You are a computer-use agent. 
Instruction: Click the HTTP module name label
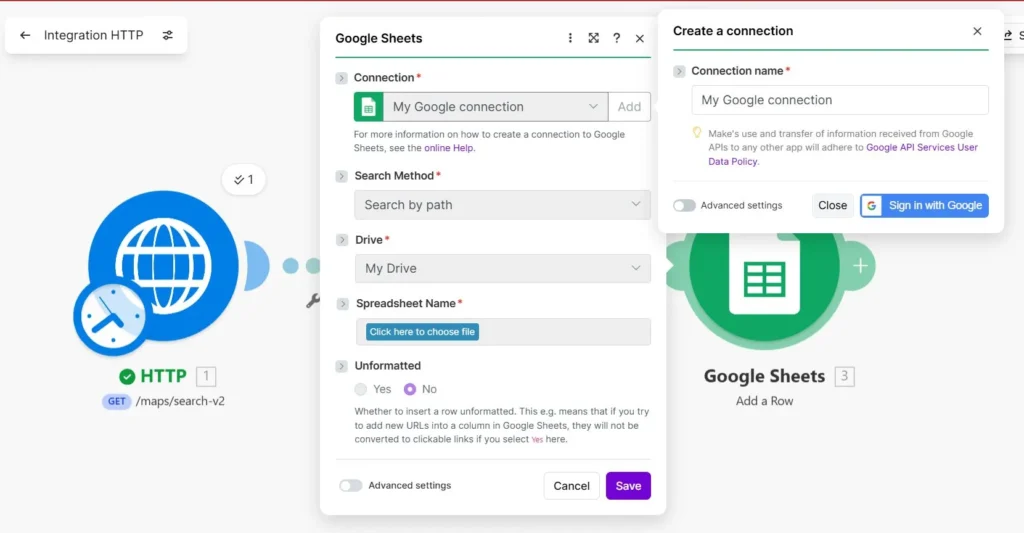[163, 376]
